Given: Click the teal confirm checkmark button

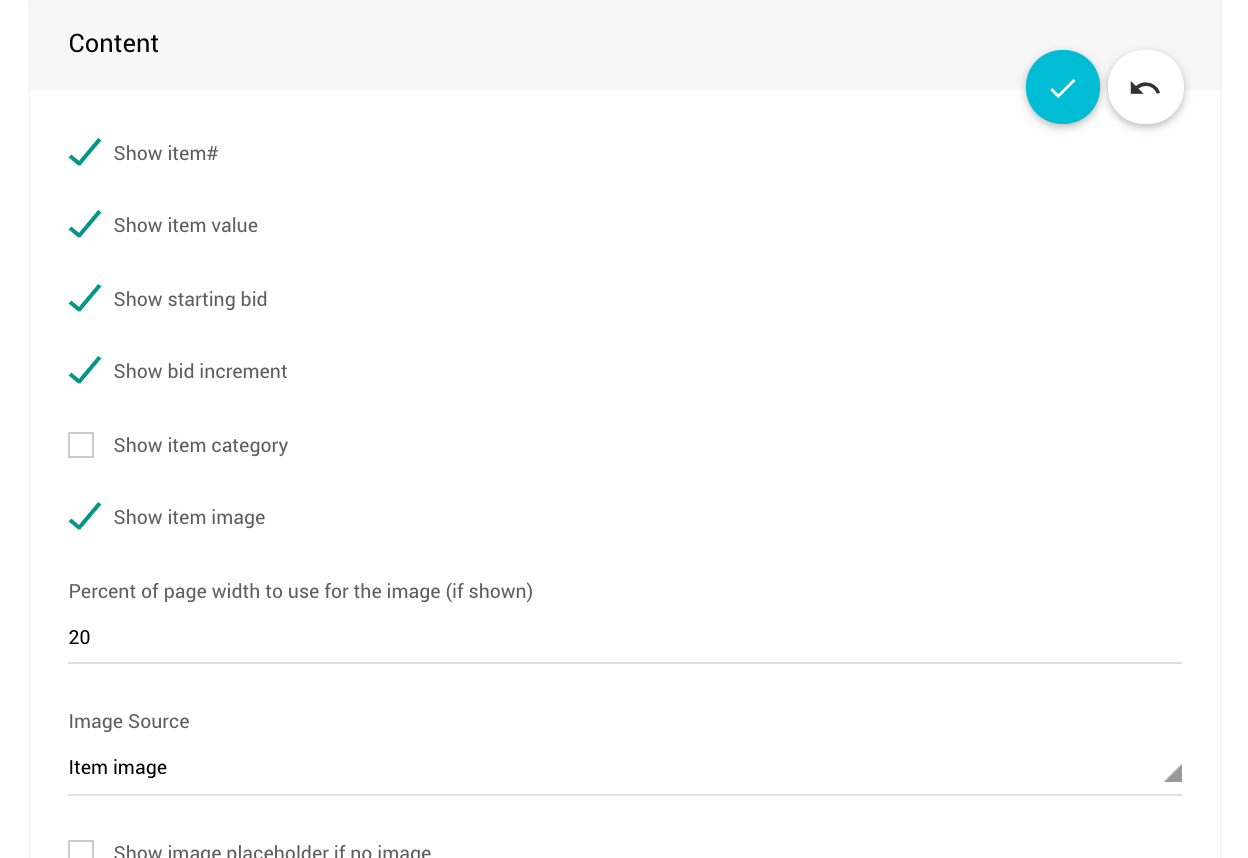Looking at the screenshot, I should [x=1062, y=88].
